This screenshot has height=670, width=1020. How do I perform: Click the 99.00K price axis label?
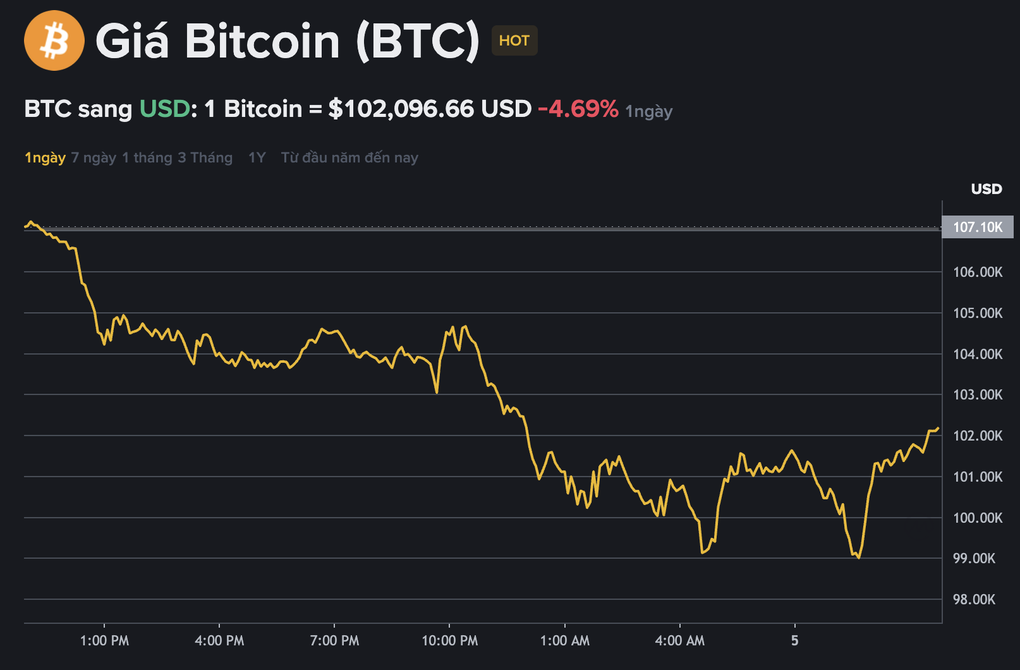point(975,558)
